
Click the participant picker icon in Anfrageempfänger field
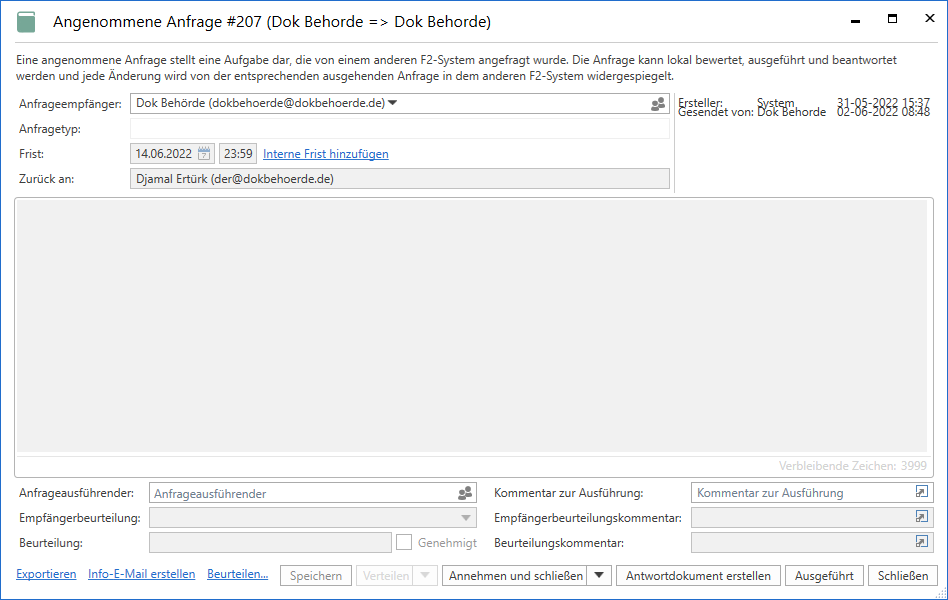coord(657,104)
